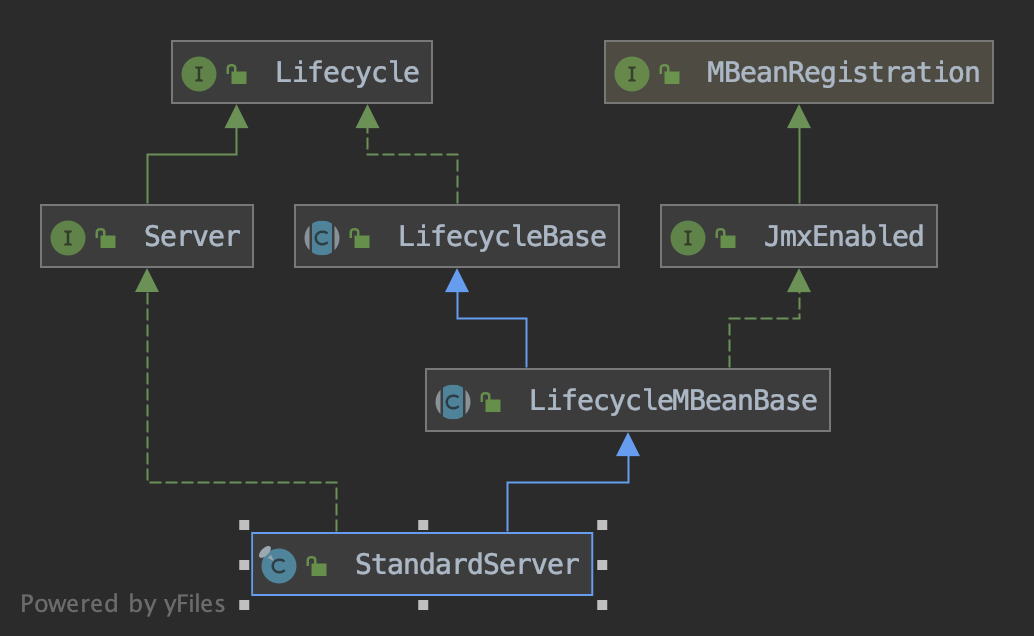Click the class icon on StandardServer node
Image resolution: width=1034 pixels, height=636 pixels.
tap(277, 566)
